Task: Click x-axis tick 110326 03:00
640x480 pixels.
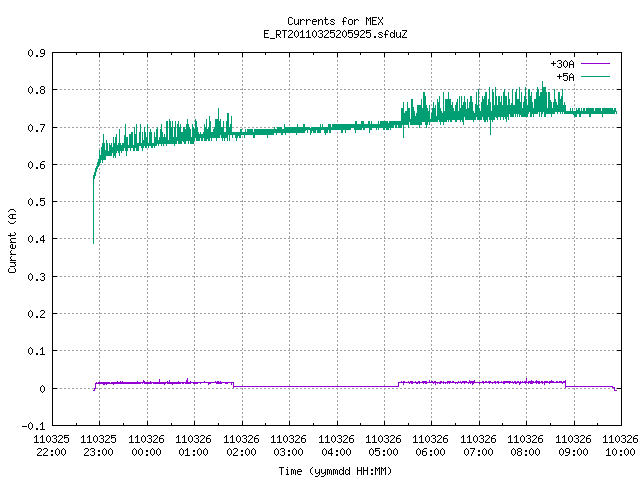Action: point(289,446)
